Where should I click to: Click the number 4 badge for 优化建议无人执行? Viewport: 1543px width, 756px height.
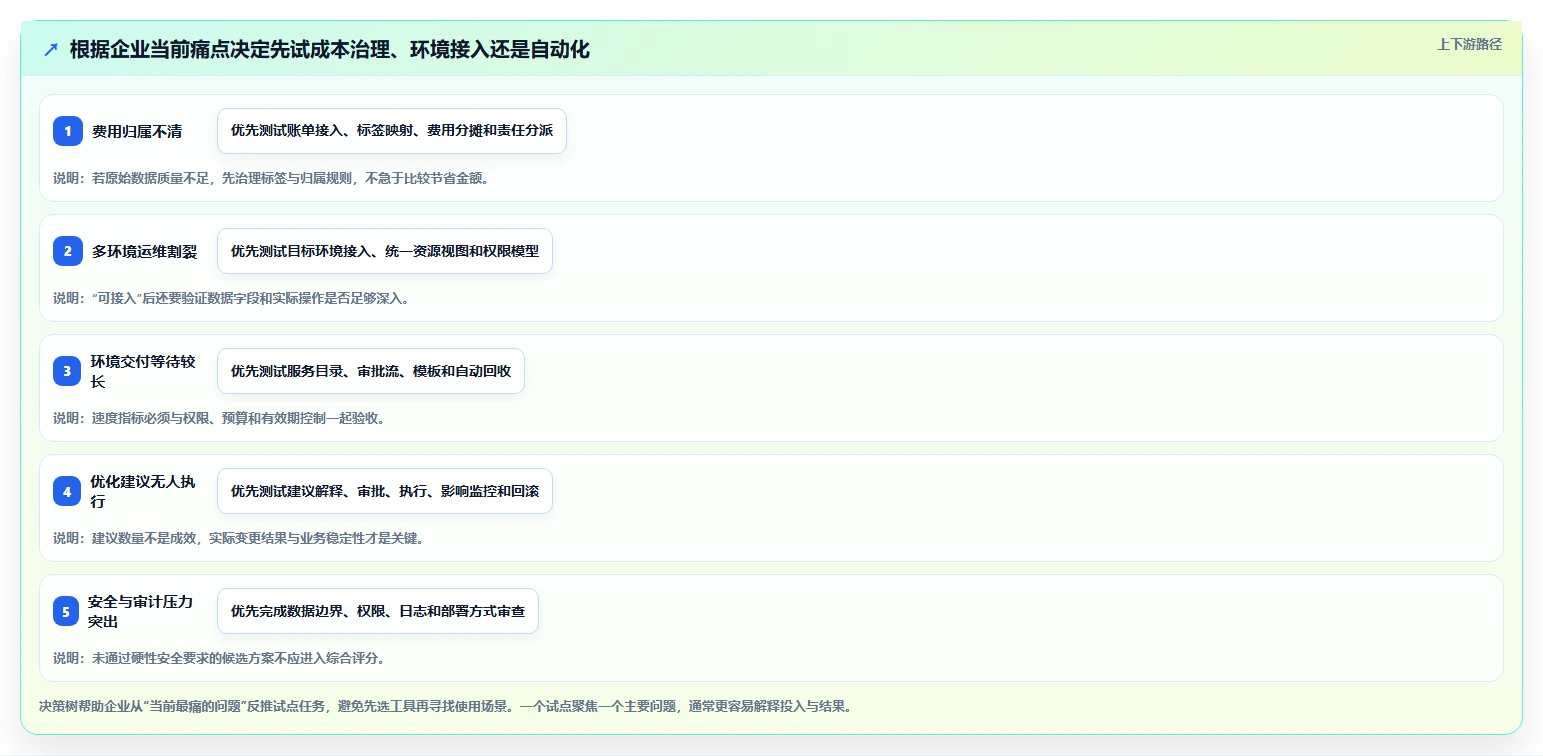click(68, 491)
